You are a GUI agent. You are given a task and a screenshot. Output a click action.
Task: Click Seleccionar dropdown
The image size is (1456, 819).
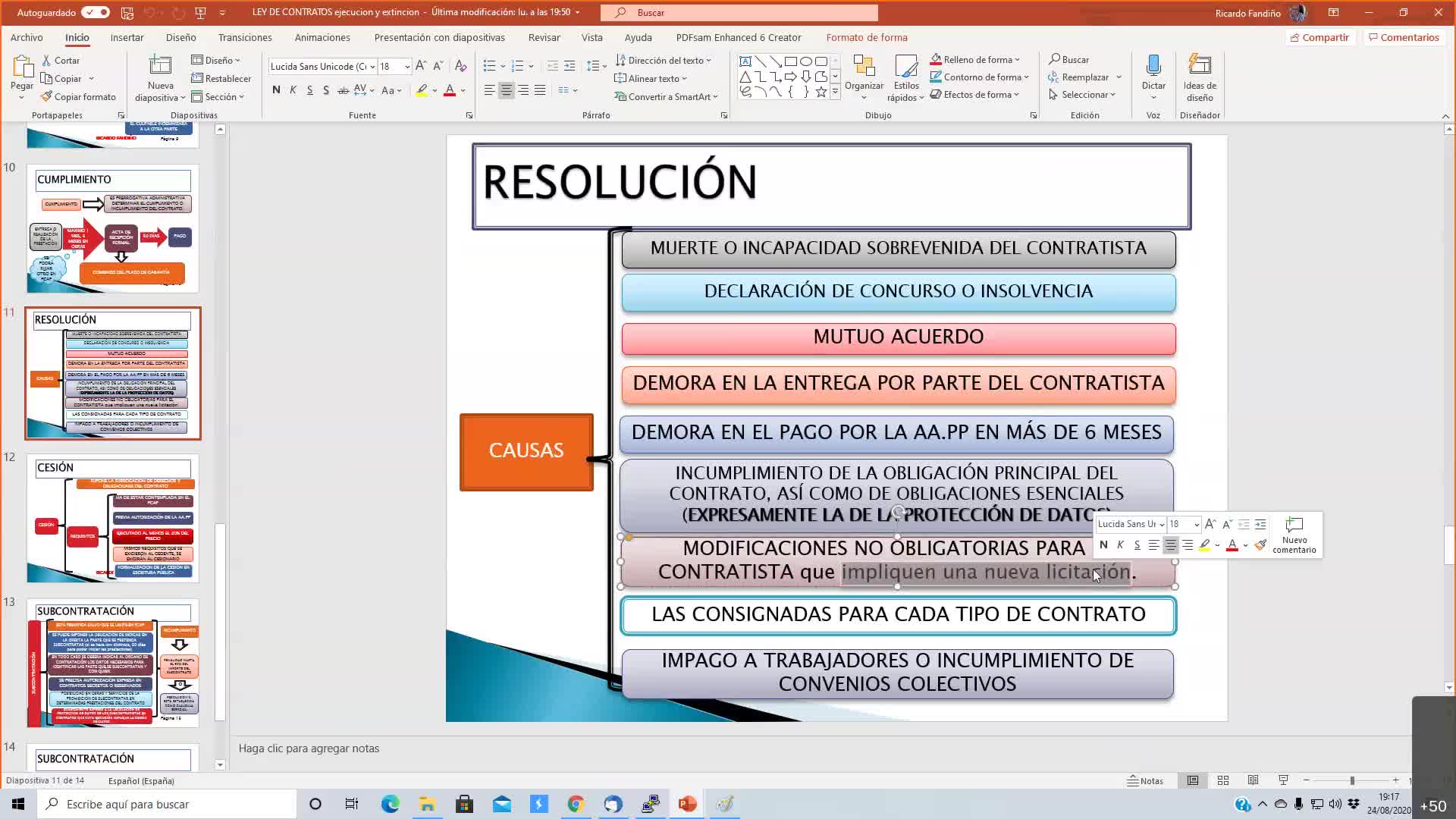(x=1082, y=94)
